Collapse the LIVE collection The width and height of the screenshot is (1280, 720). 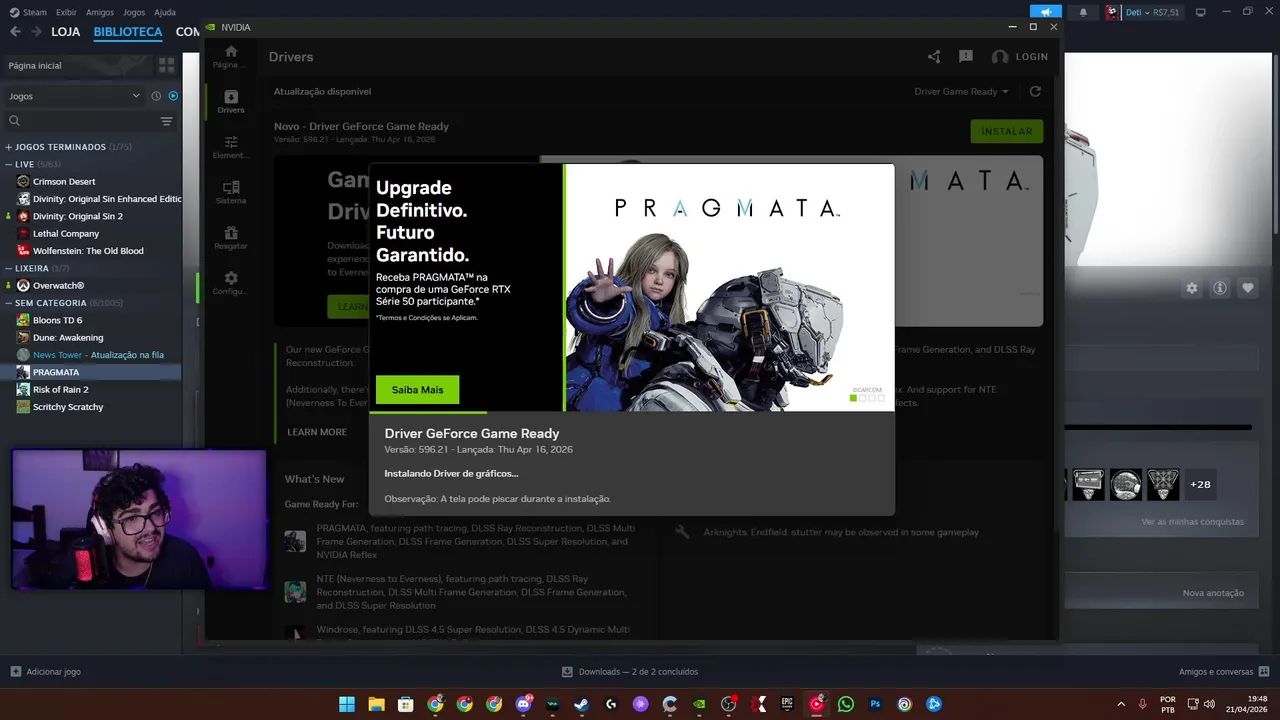coord(9,164)
